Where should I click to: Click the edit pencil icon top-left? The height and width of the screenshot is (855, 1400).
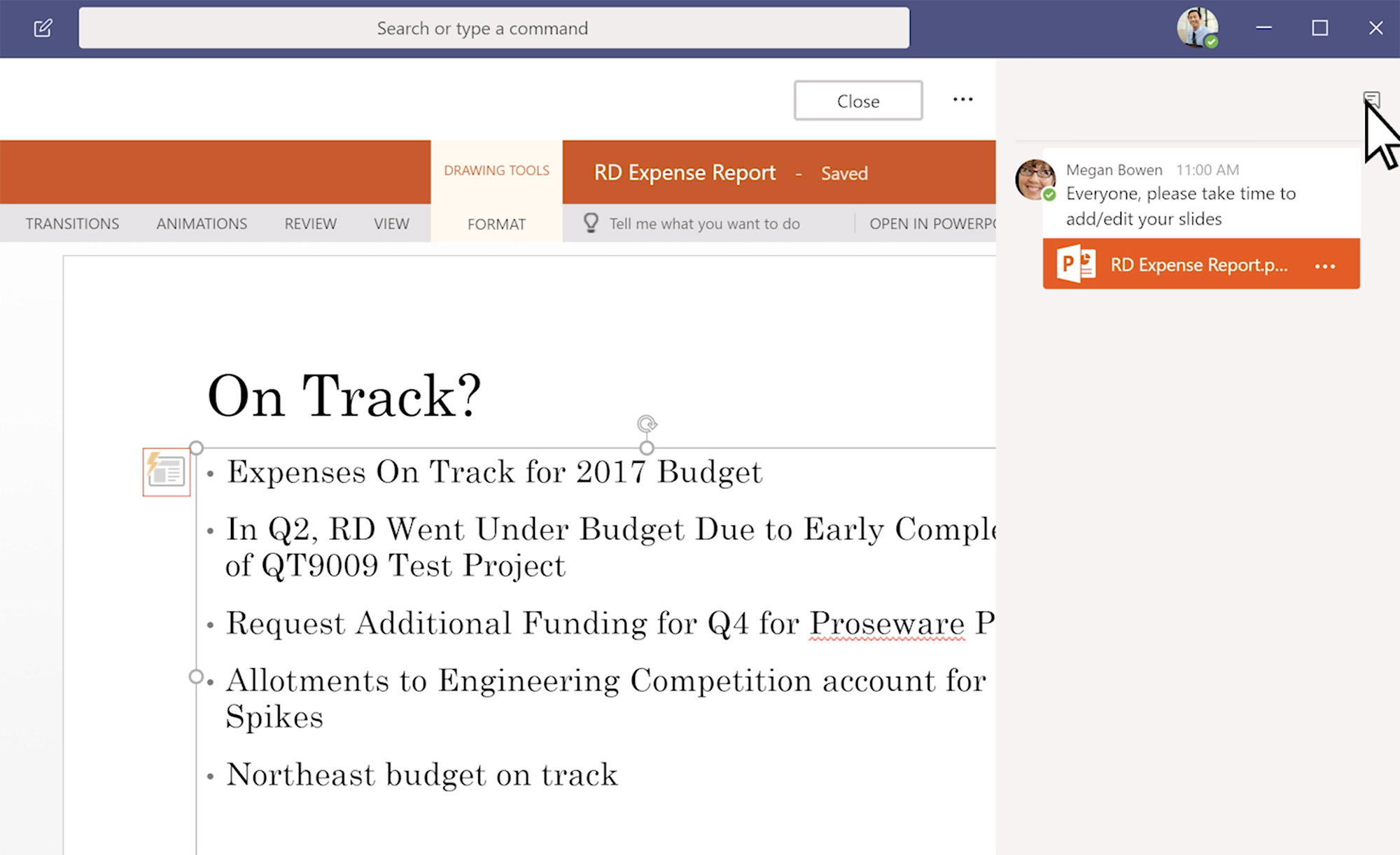pos(43,27)
